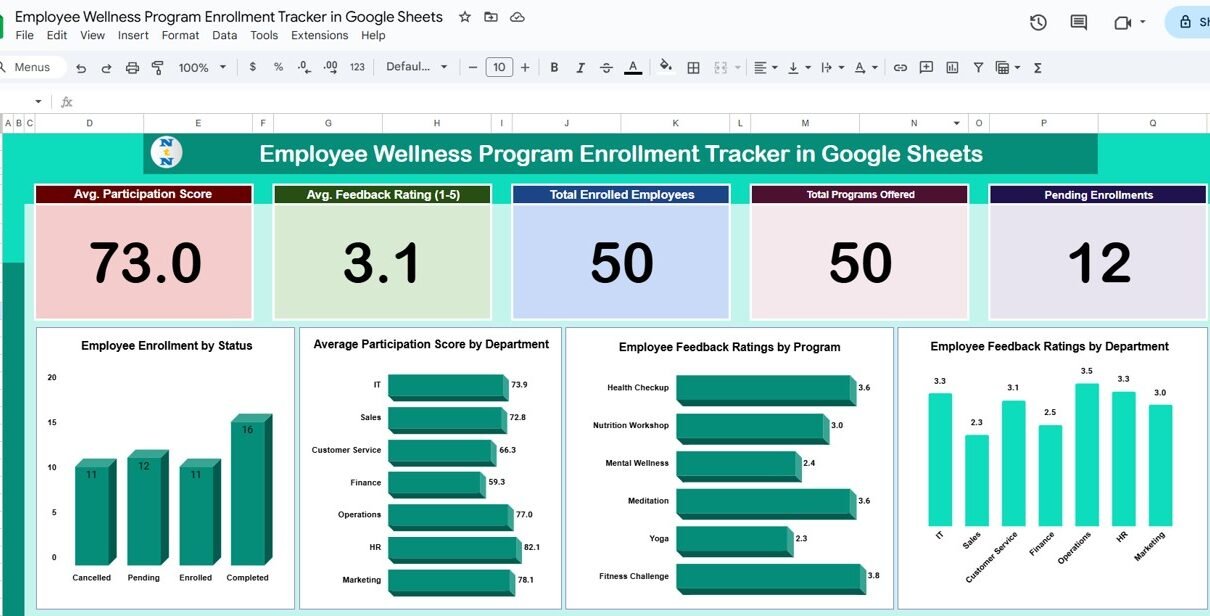Toggle Bold formatting
The image size is (1210, 616).
point(554,68)
